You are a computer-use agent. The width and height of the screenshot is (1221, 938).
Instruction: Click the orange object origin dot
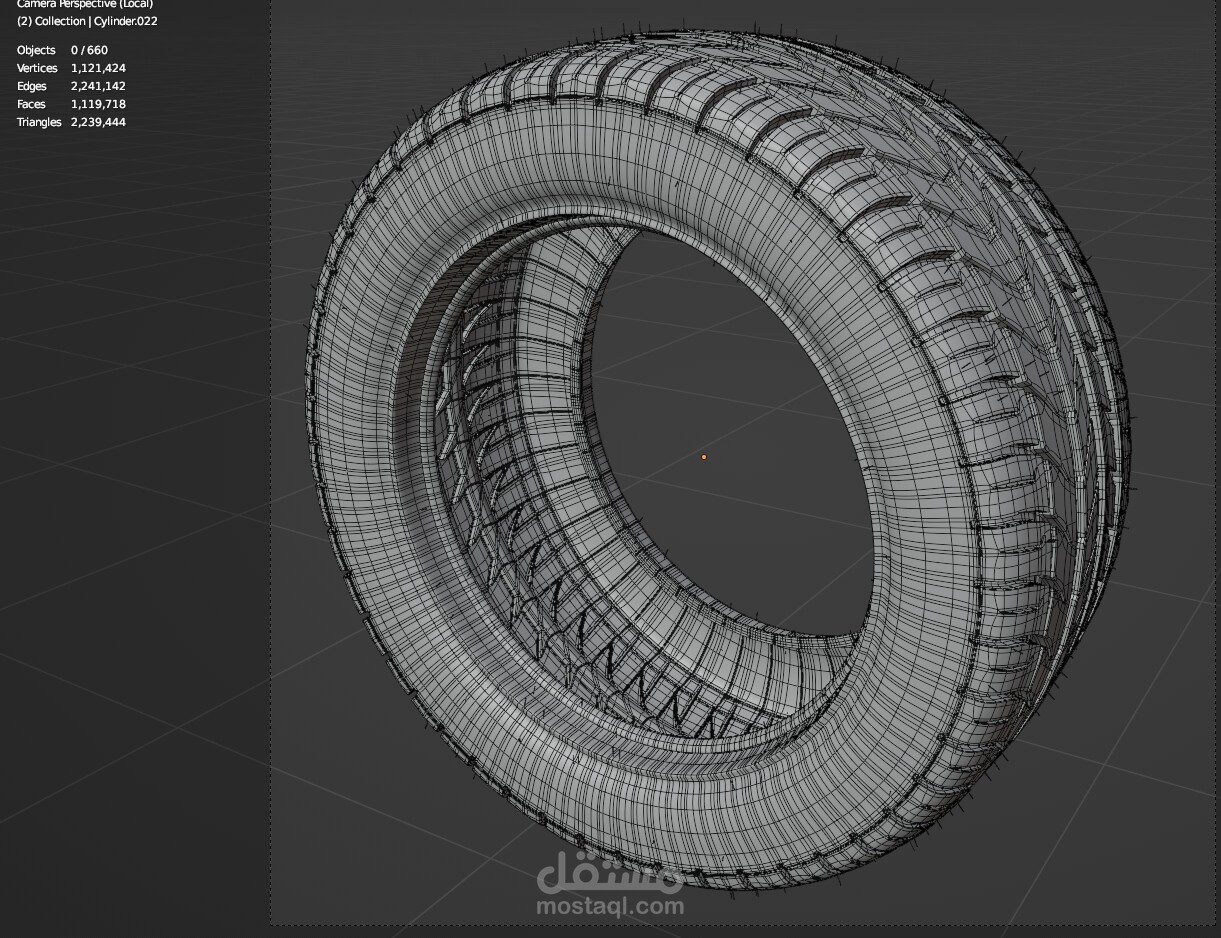click(x=704, y=457)
